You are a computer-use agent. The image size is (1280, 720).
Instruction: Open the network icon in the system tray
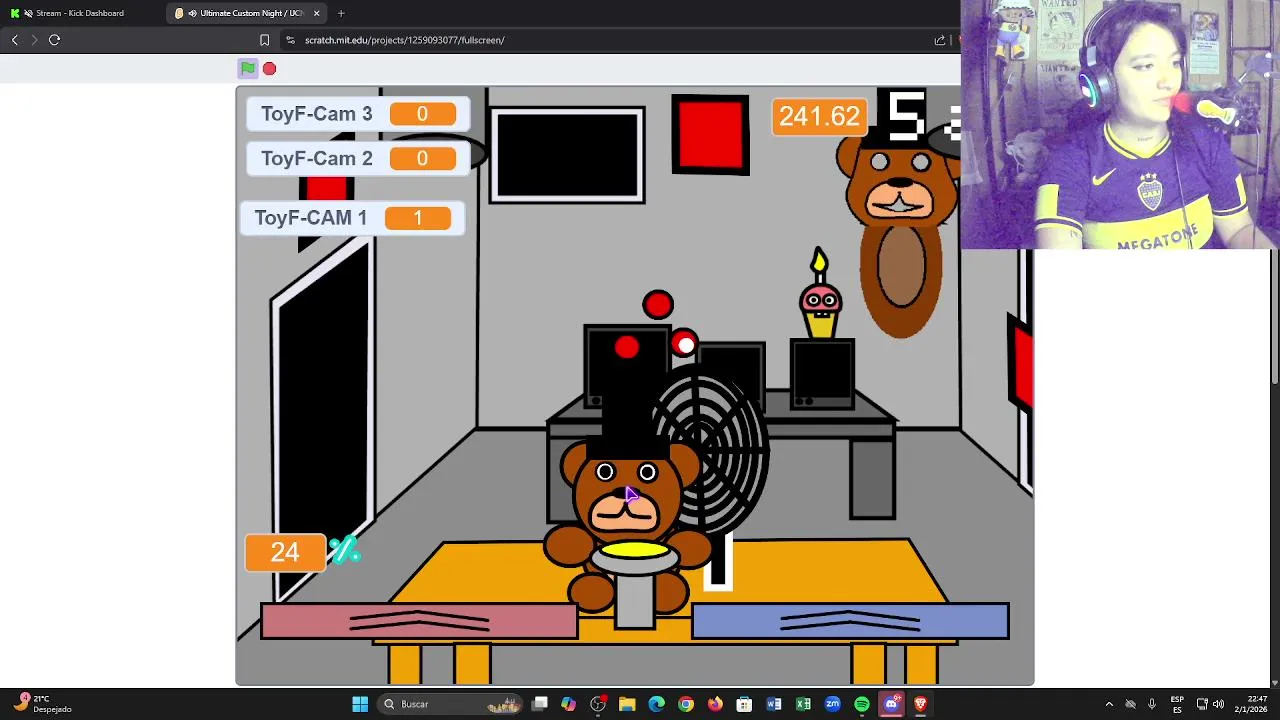click(1202, 704)
